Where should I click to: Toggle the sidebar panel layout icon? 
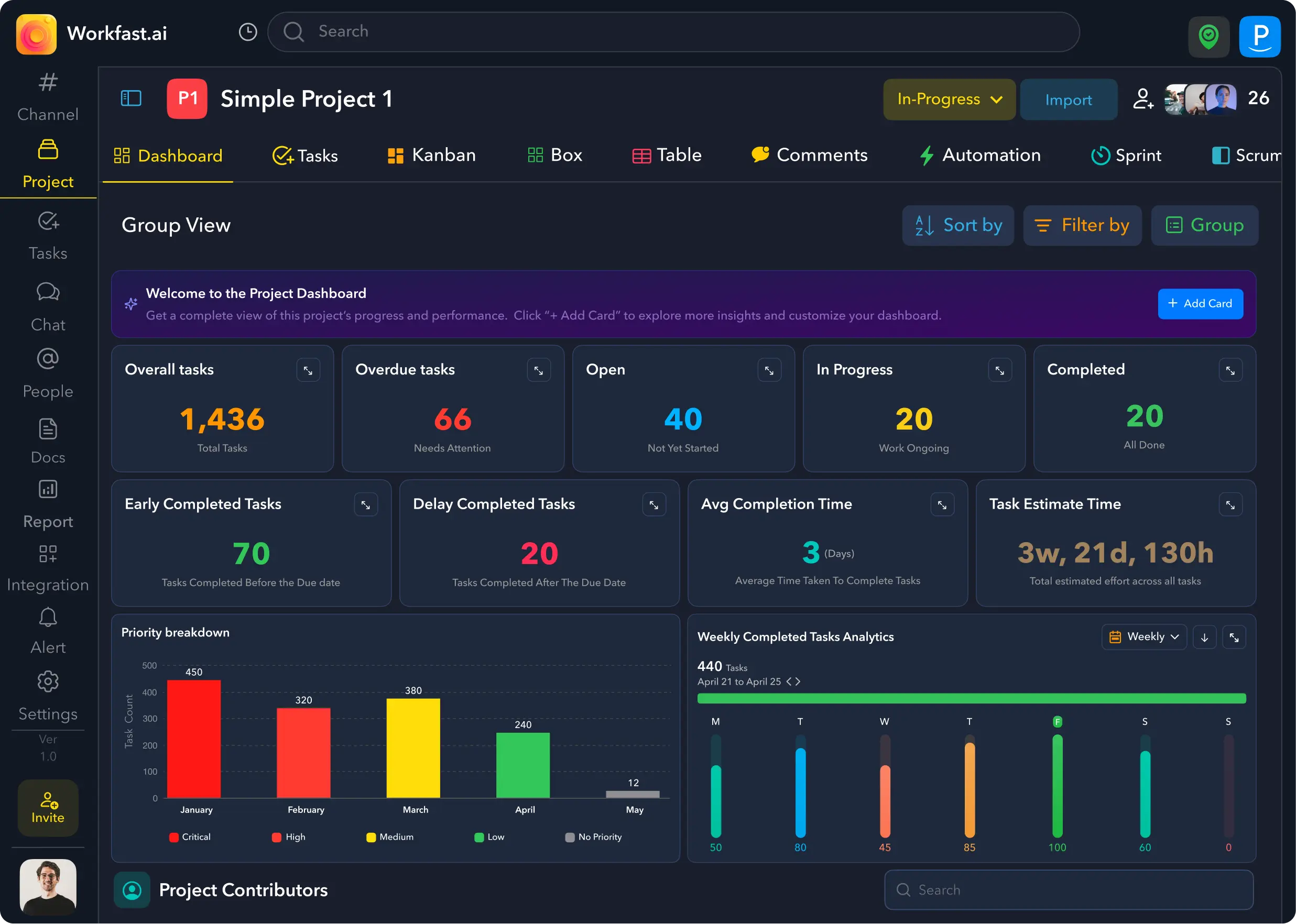131,98
